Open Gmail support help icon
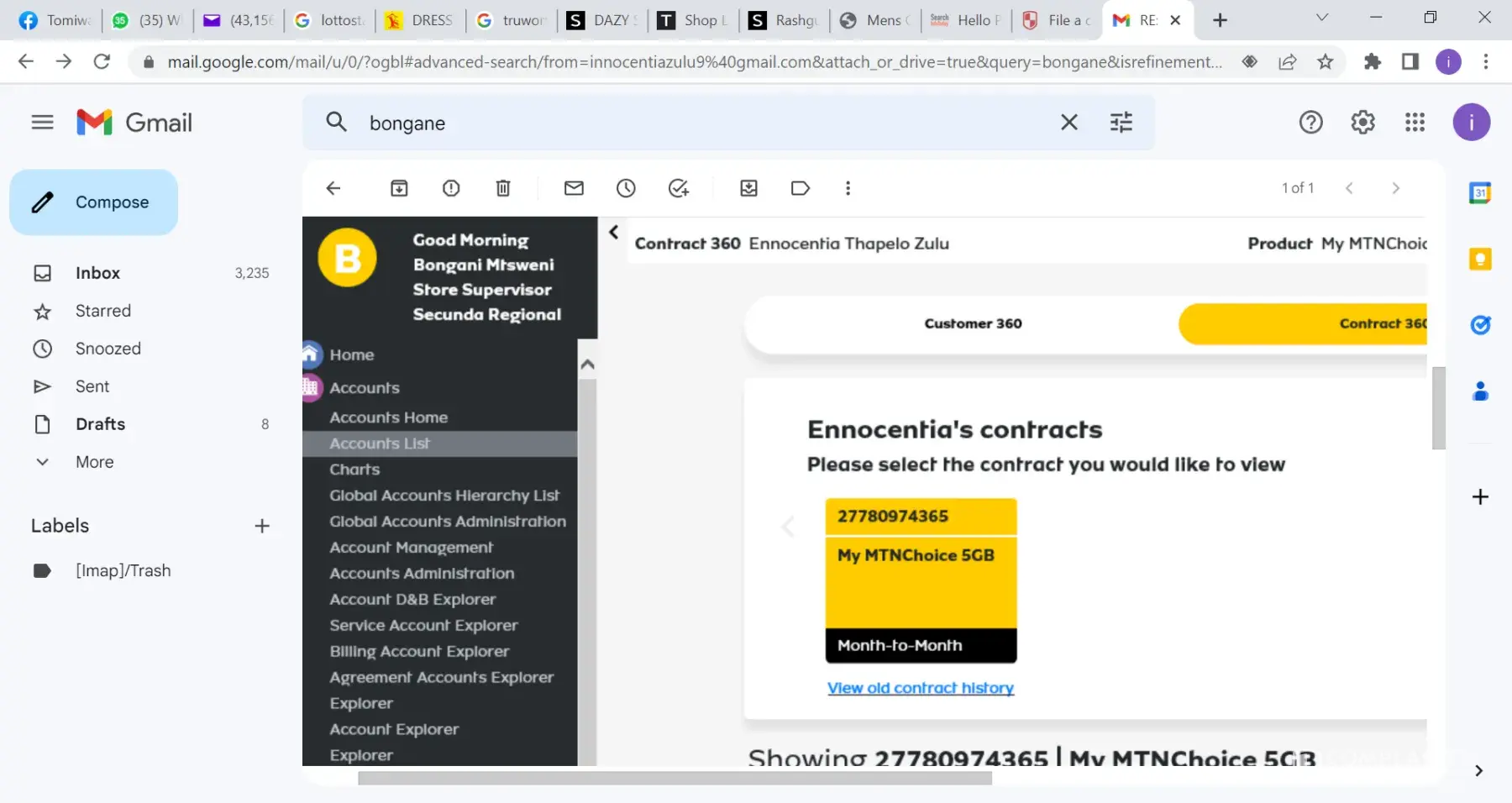 tap(1310, 123)
